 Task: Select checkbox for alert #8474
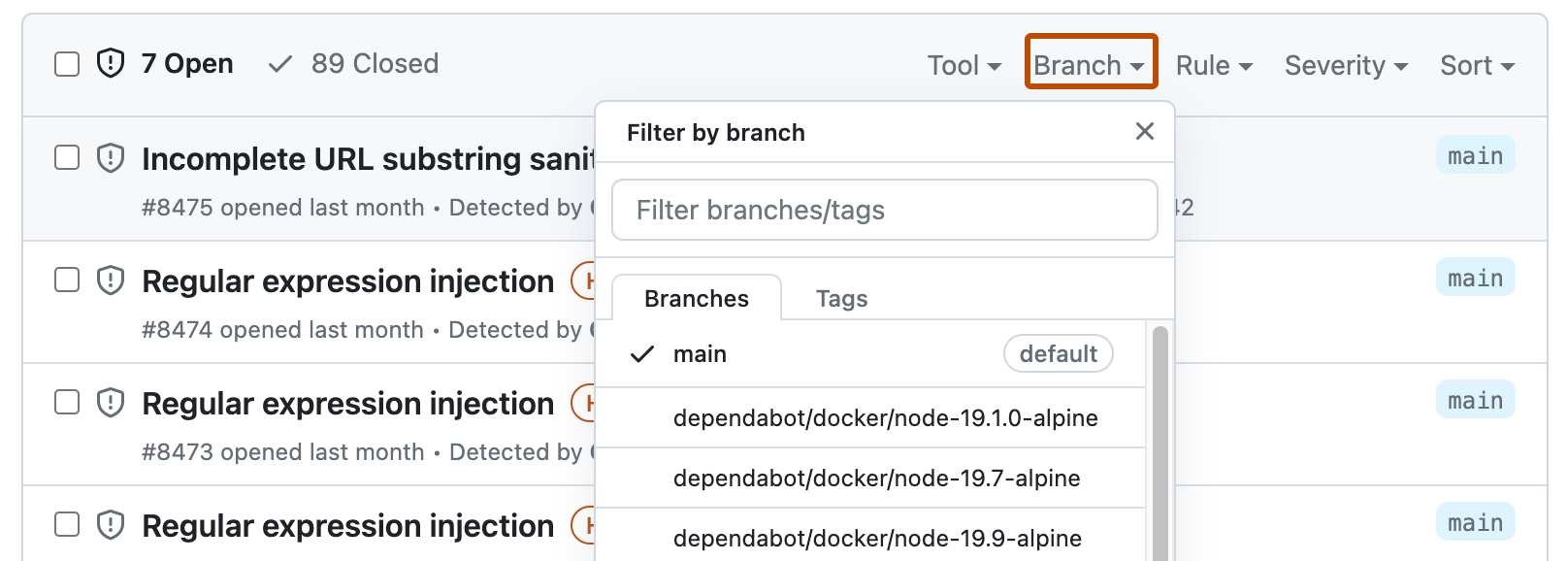coord(67,280)
